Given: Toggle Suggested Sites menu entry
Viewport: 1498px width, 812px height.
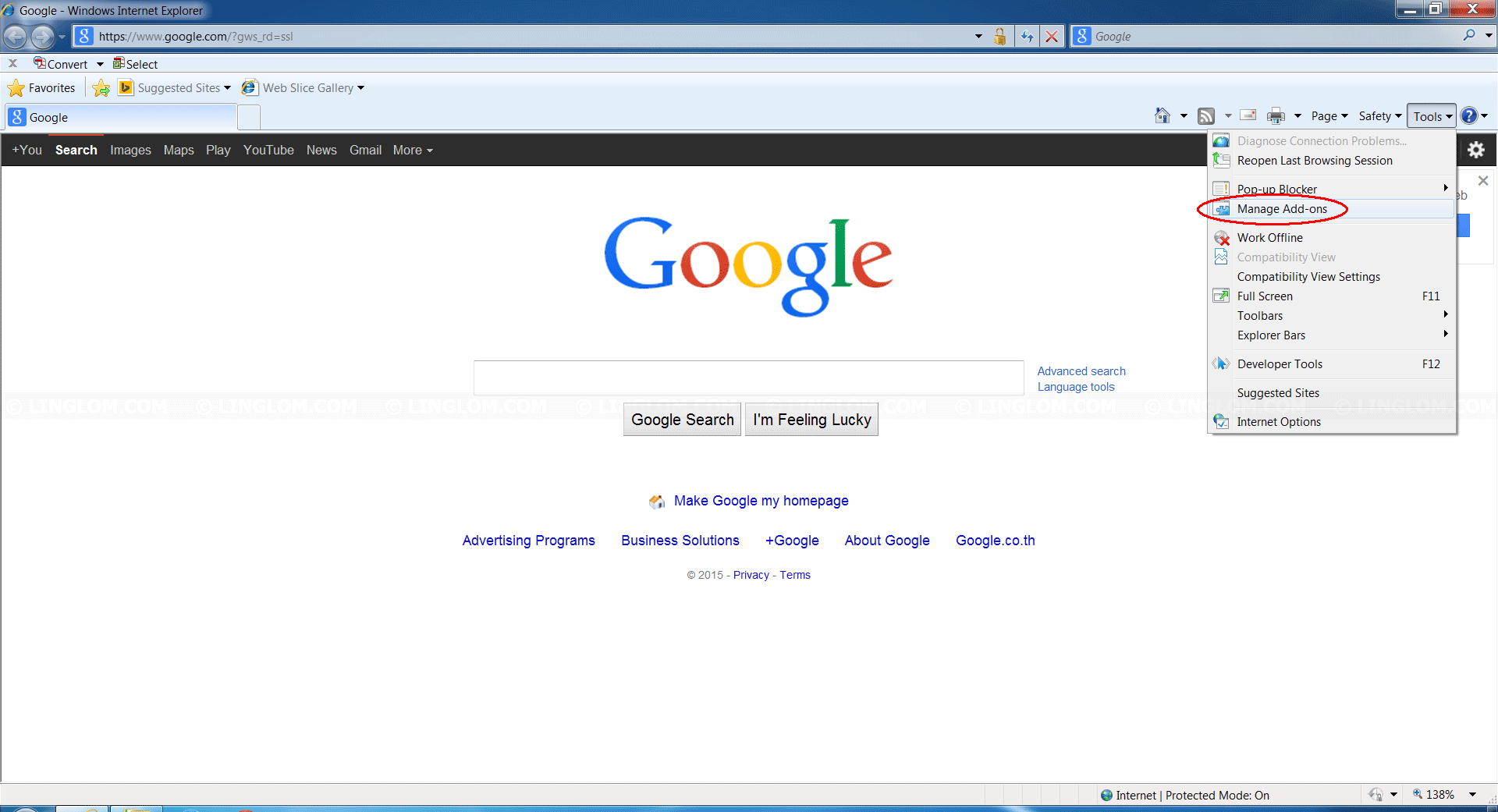Looking at the screenshot, I should click(x=1332, y=393).
